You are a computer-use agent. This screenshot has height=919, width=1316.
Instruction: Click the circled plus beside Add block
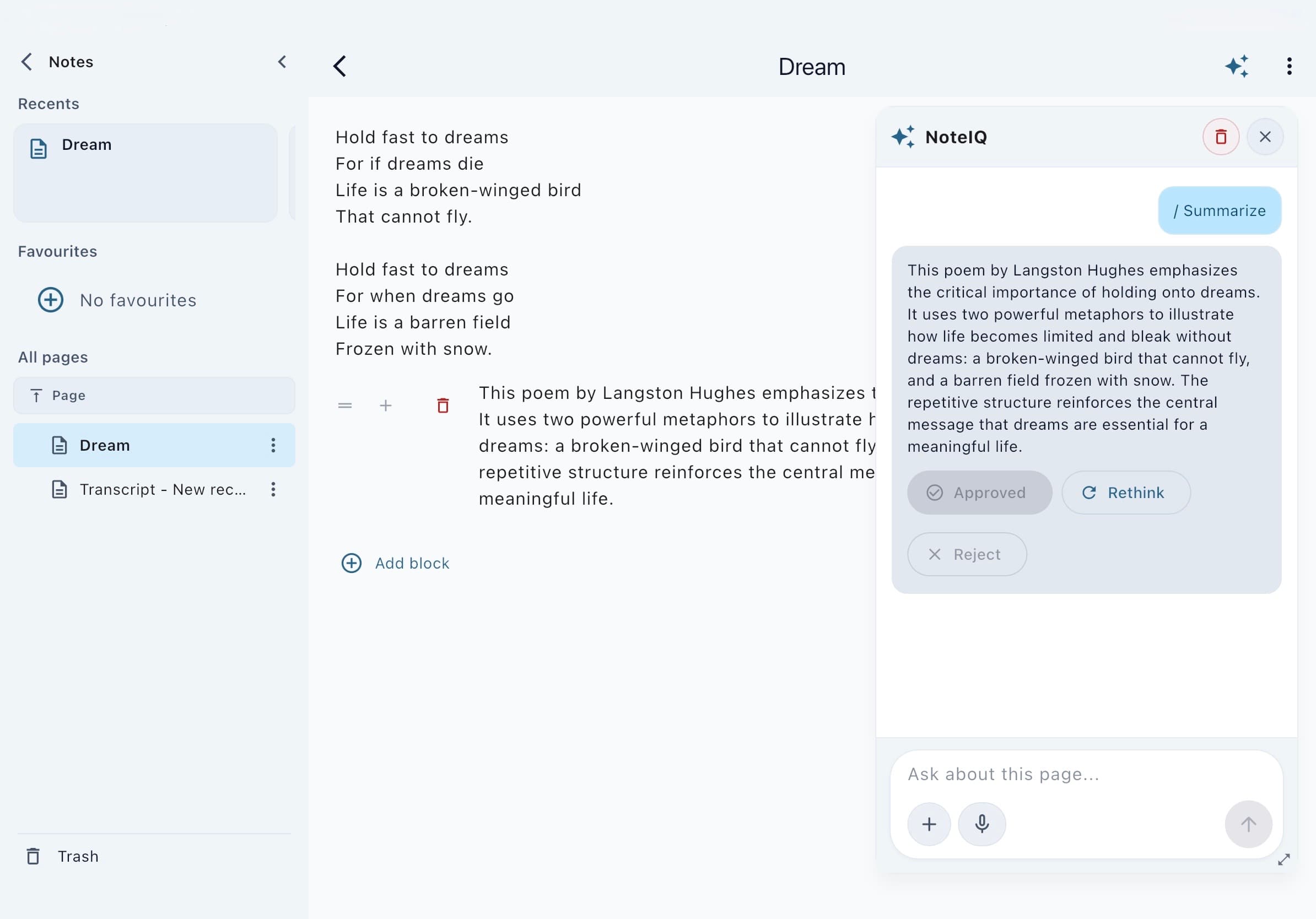pyautogui.click(x=352, y=563)
